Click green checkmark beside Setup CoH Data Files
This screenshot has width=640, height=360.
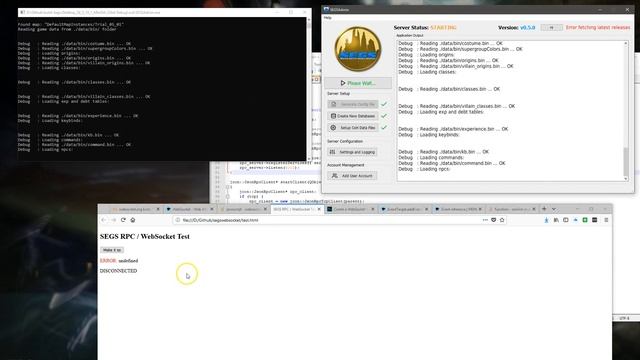(384, 128)
